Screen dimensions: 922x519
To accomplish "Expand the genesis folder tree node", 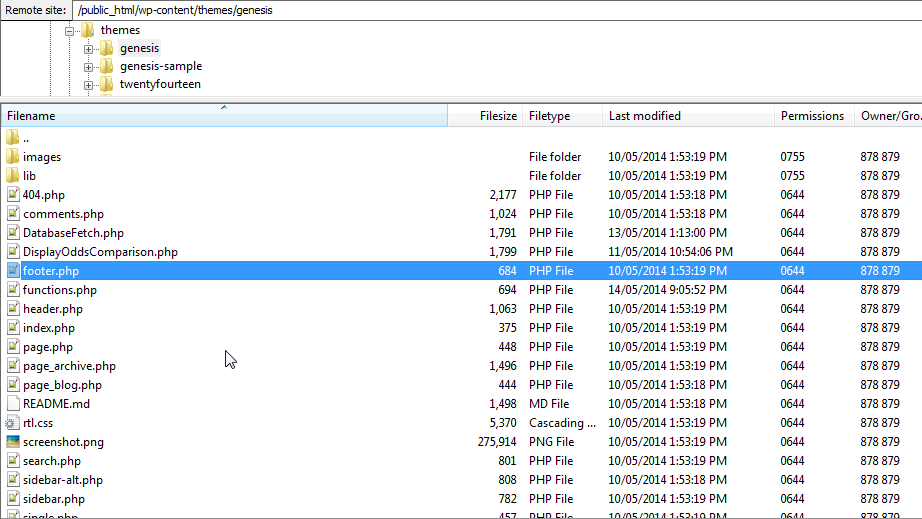I will 89,49.
